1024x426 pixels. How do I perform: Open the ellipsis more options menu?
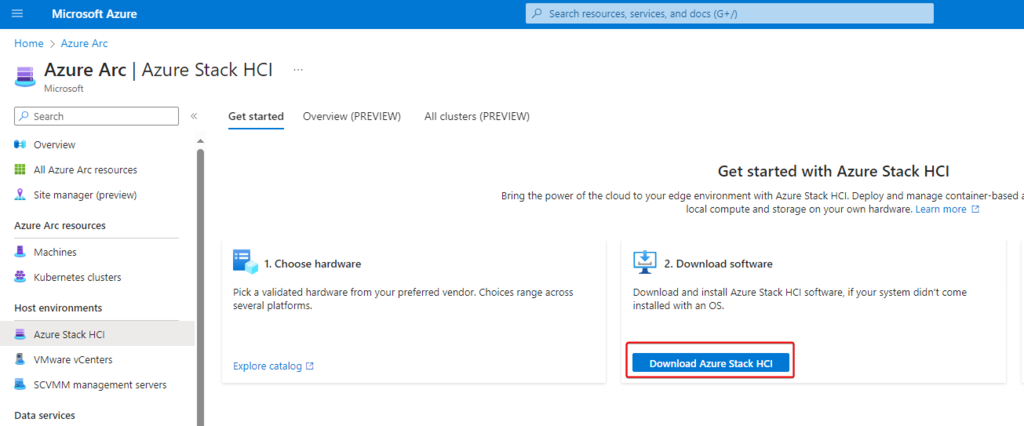click(x=297, y=70)
